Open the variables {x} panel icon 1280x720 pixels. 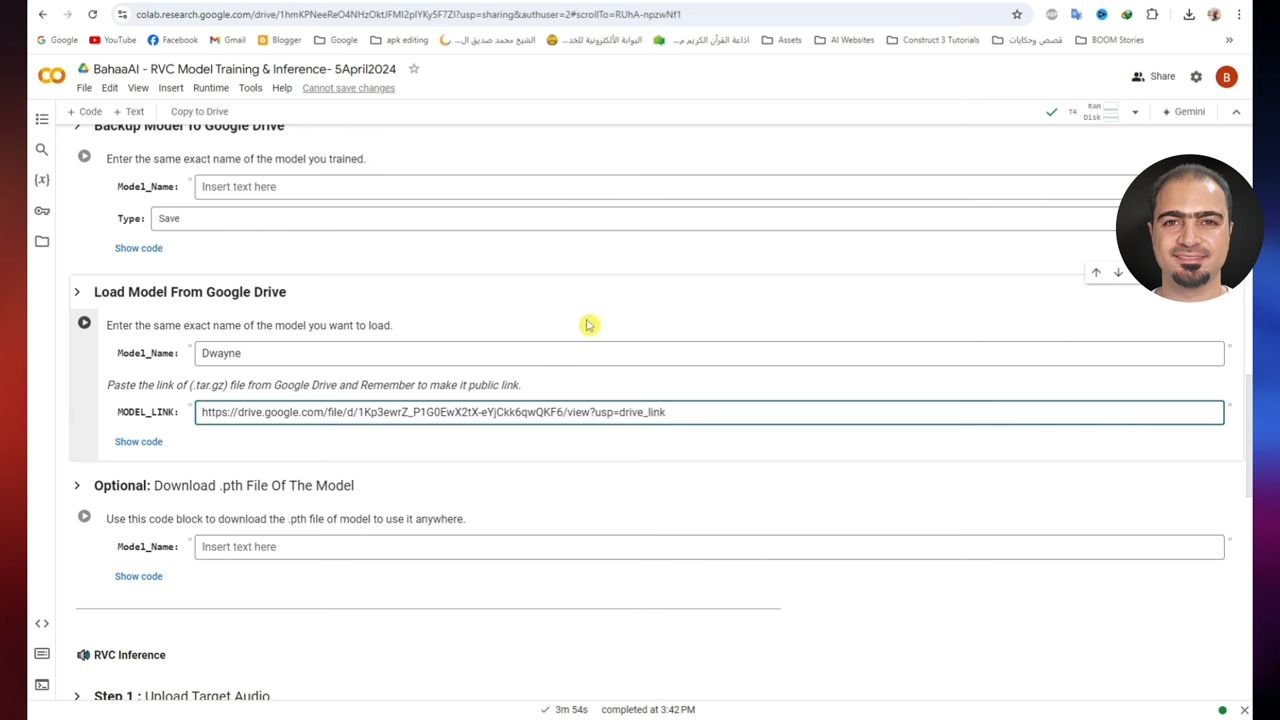[42, 180]
